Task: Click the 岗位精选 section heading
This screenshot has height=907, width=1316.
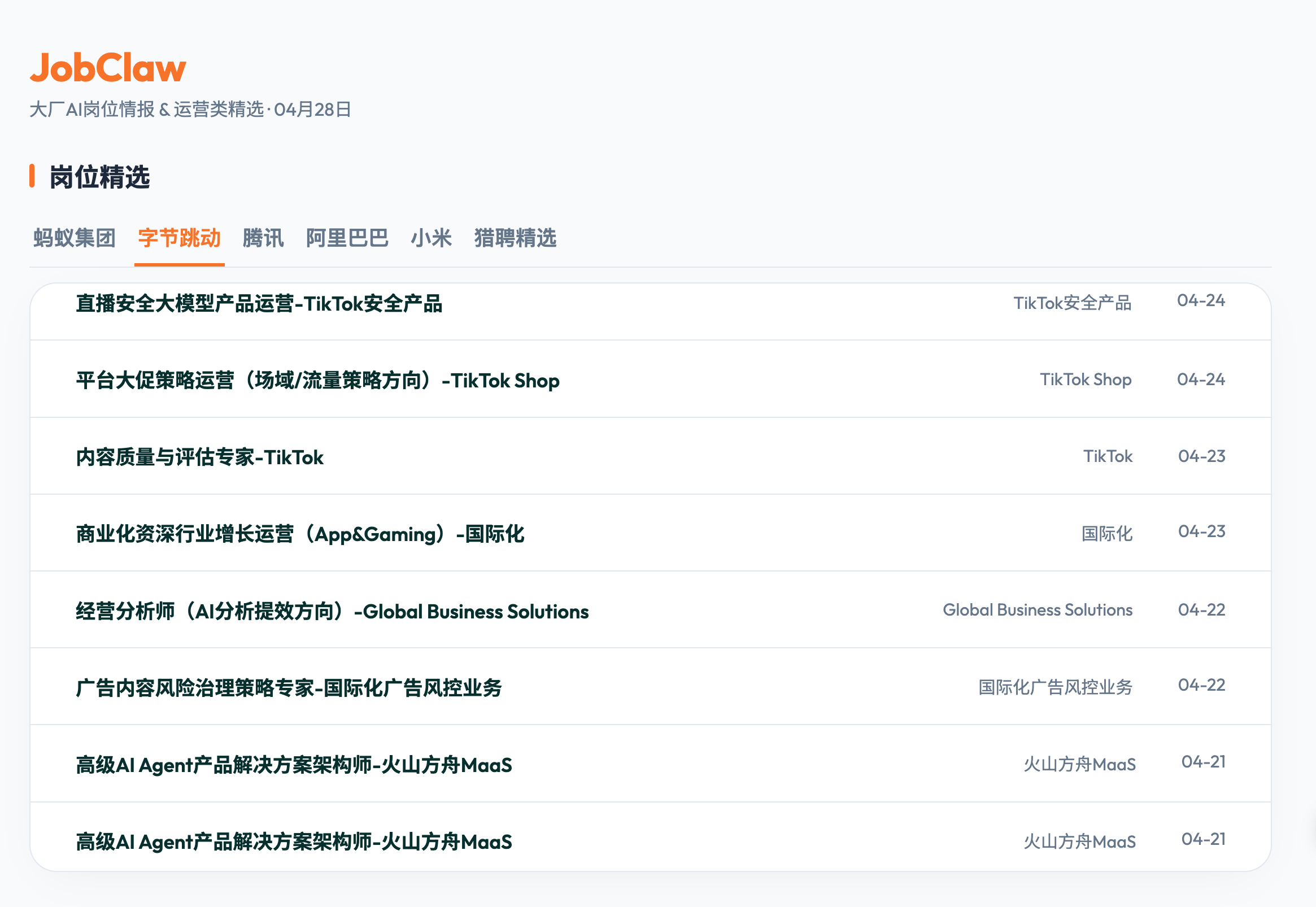Action: 99,177
